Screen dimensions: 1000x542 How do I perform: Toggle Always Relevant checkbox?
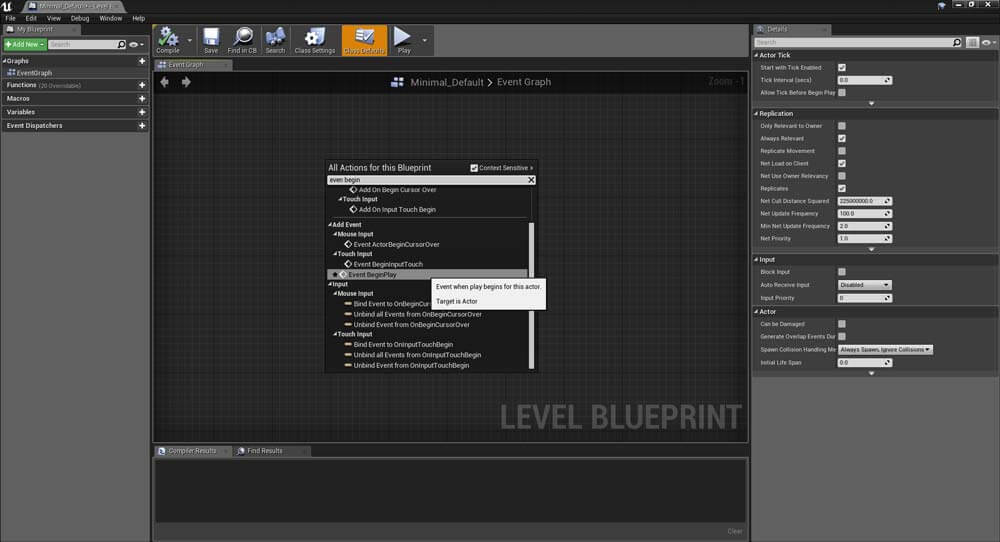842,138
